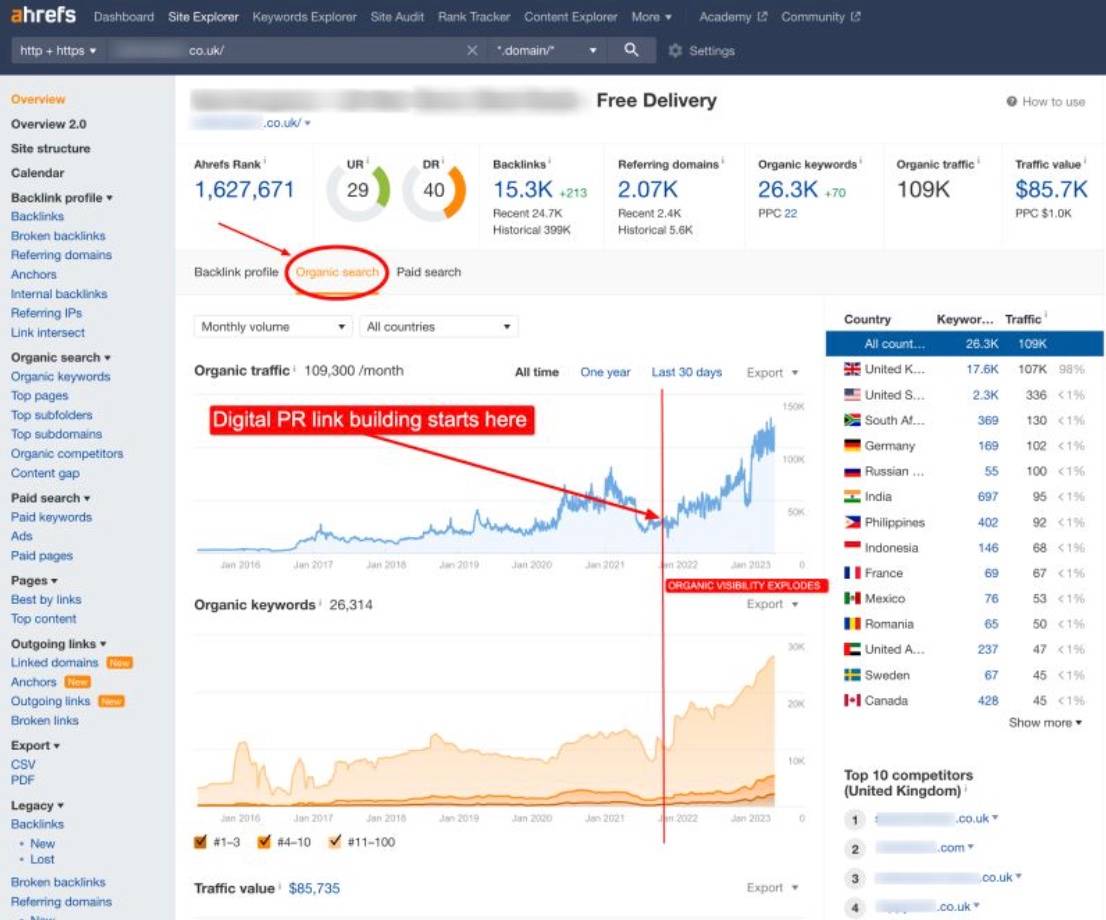The image size is (1106, 920).
Task: Show Last 30 days traffic range
Action: click(x=686, y=372)
